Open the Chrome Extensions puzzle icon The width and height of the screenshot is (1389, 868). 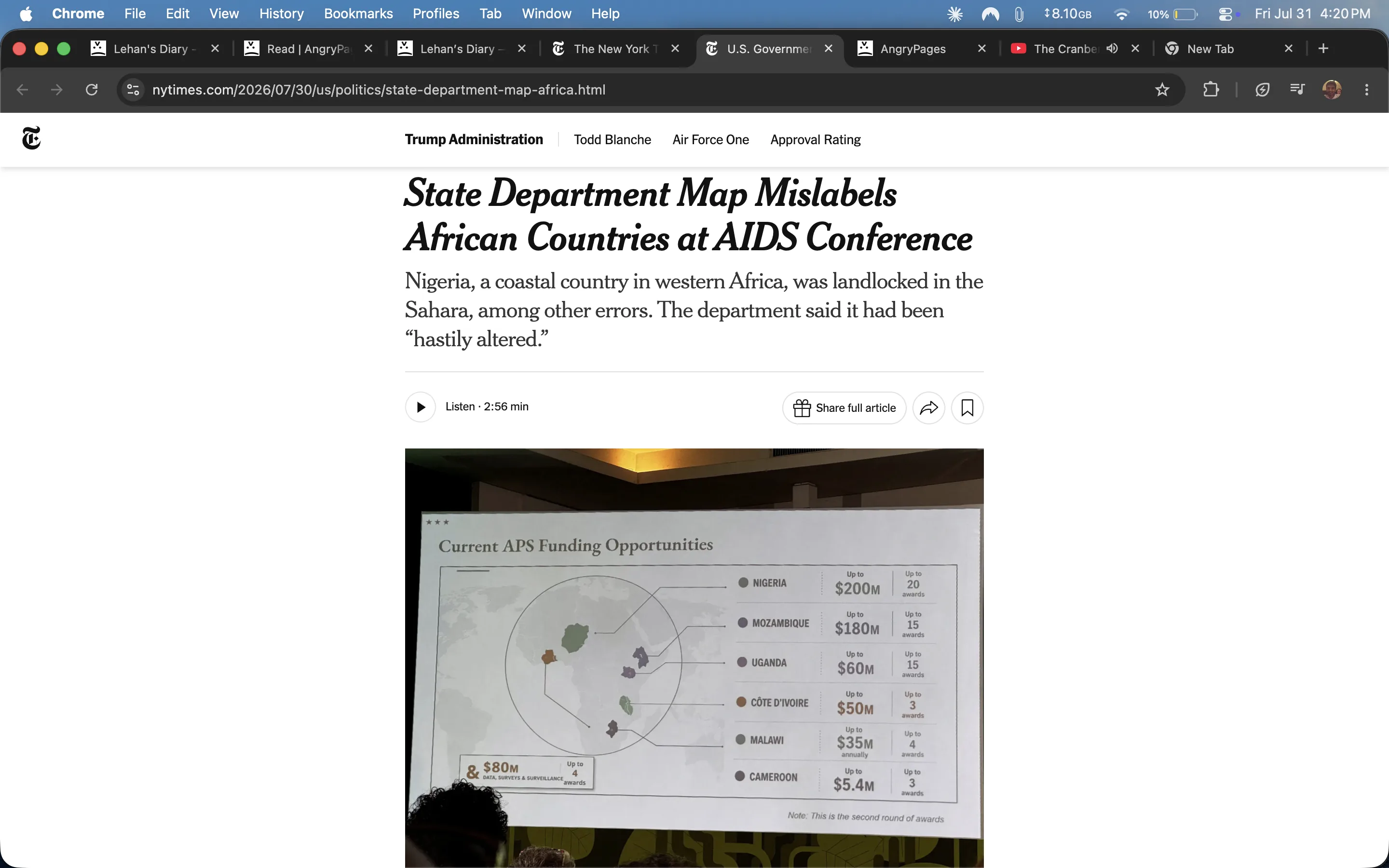coord(1211,90)
